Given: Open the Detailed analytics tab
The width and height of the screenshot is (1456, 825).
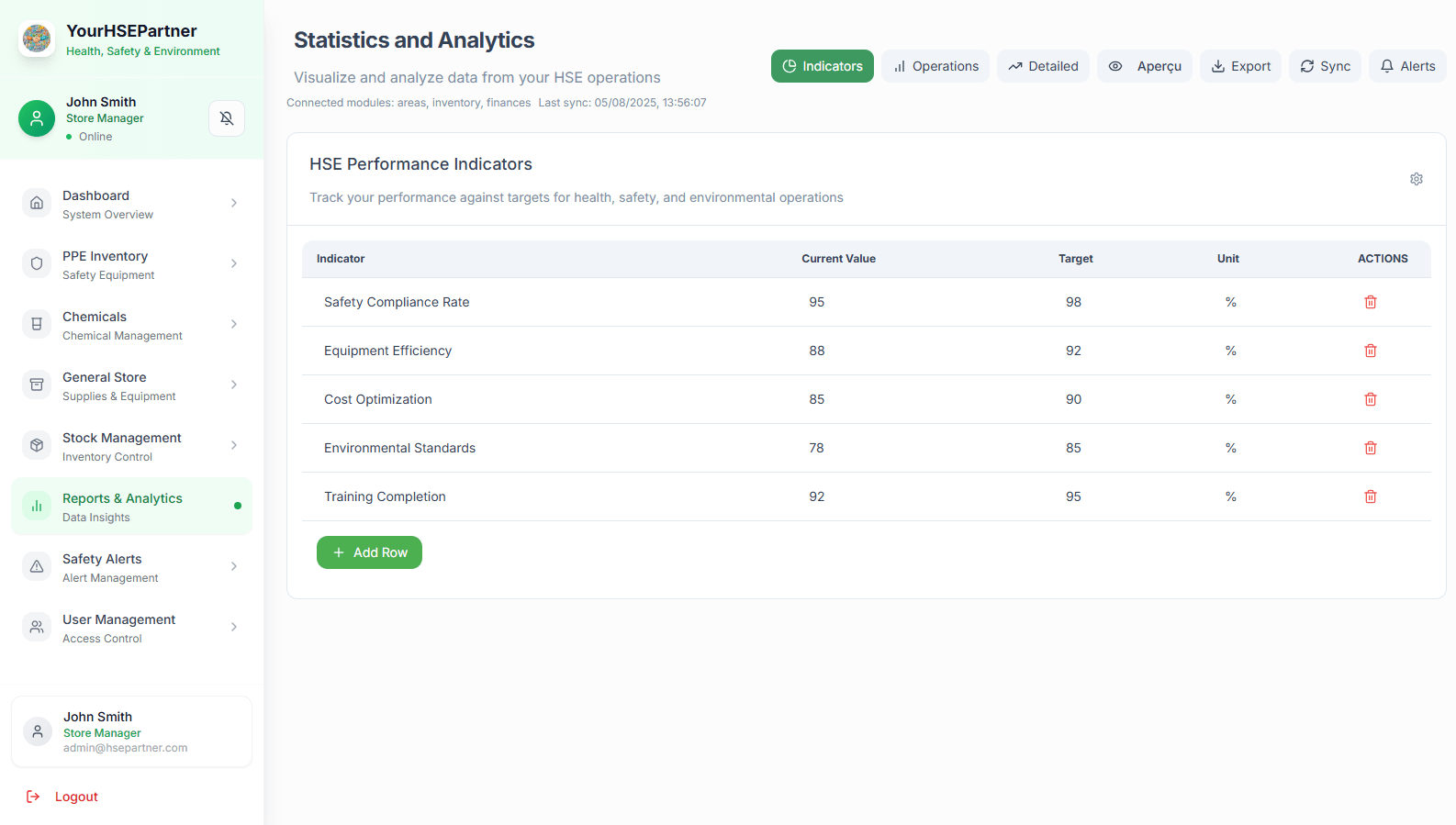Looking at the screenshot, I should [1043, 66].
